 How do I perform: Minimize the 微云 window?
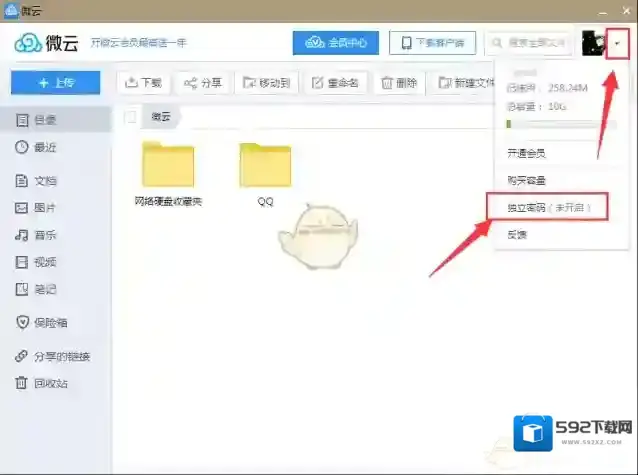click(603, 11)
